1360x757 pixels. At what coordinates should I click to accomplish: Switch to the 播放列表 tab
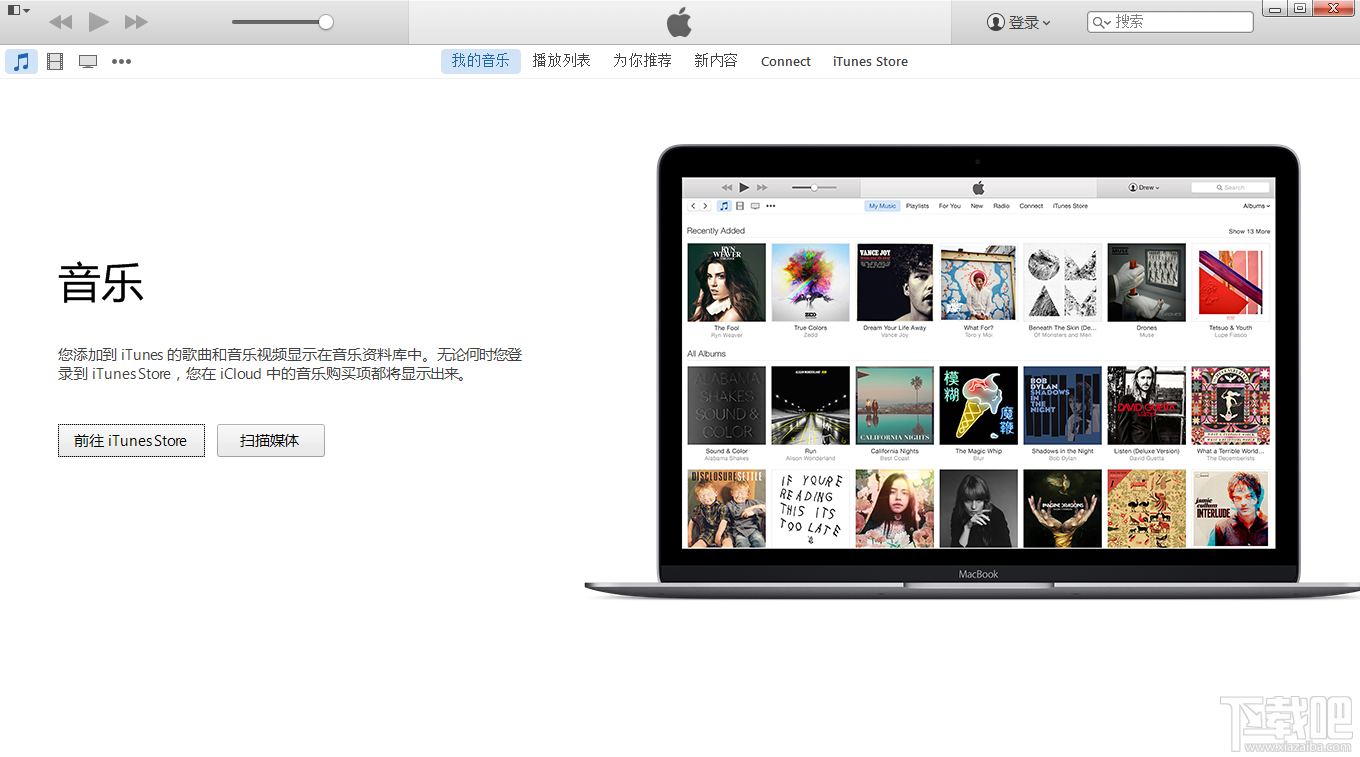click(x=561, y=61)
